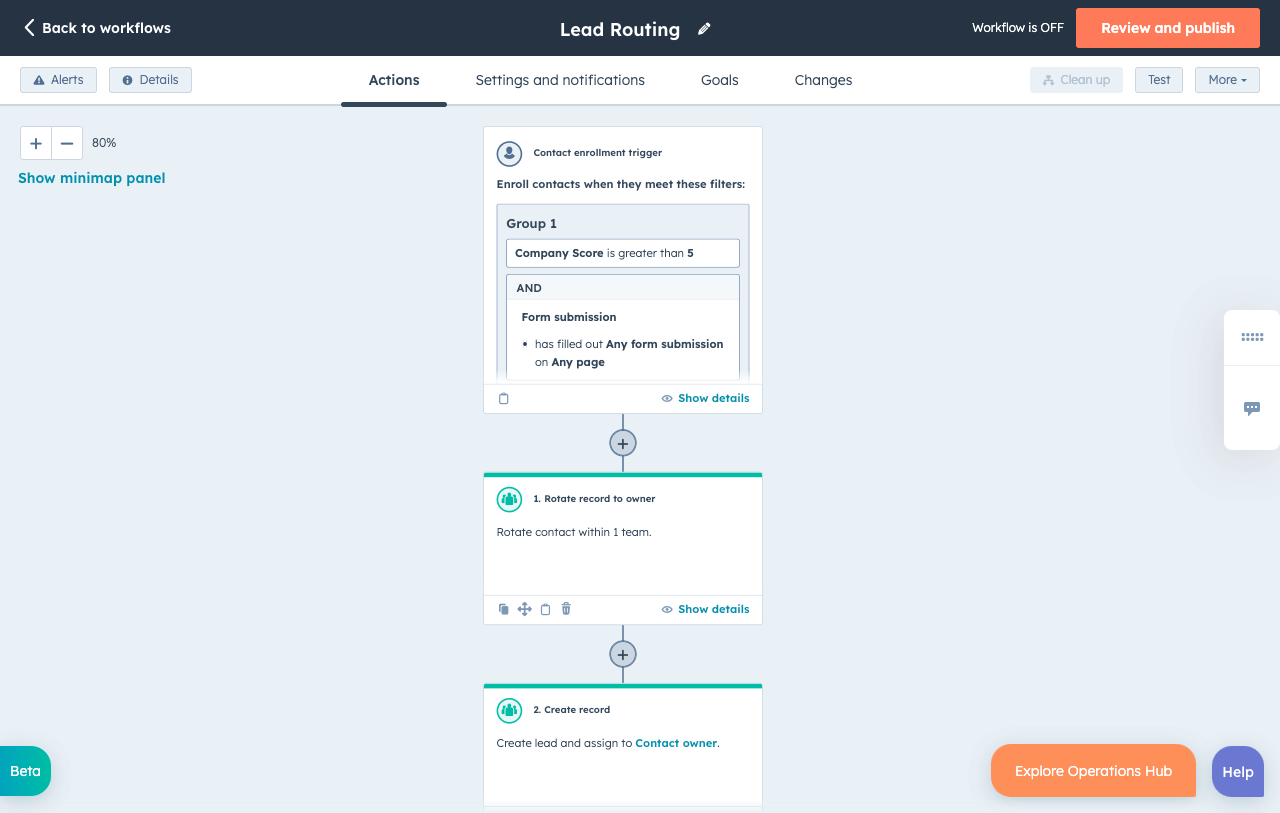Click the contact enrollment trigger avatar icon
Viewport: 1280px width, 813px height.
click(509, 154)
